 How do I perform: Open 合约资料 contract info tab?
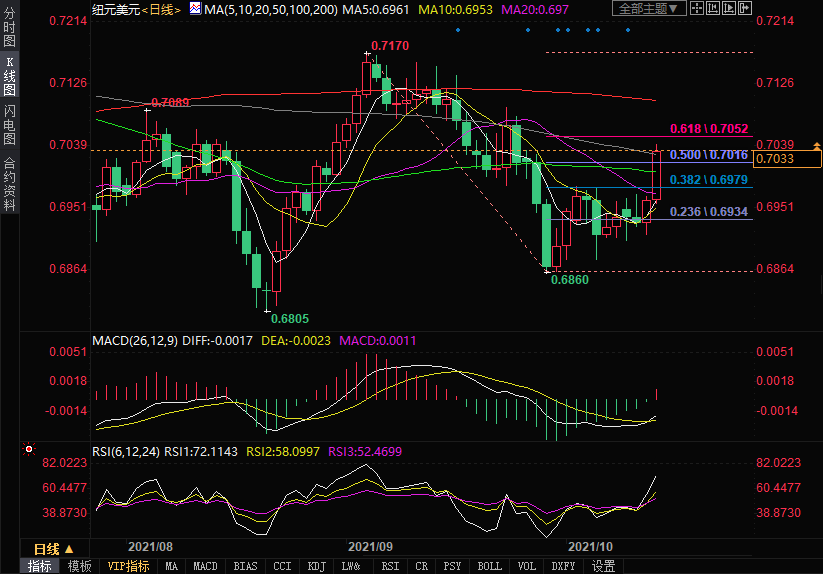10,183
